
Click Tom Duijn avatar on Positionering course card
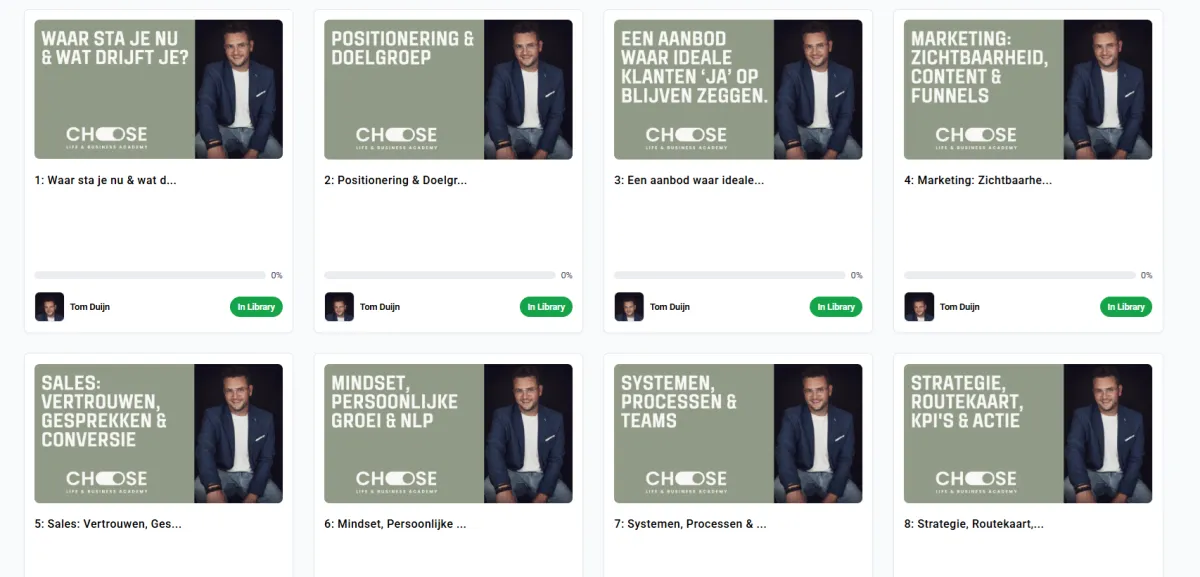[x=339, y=307]
